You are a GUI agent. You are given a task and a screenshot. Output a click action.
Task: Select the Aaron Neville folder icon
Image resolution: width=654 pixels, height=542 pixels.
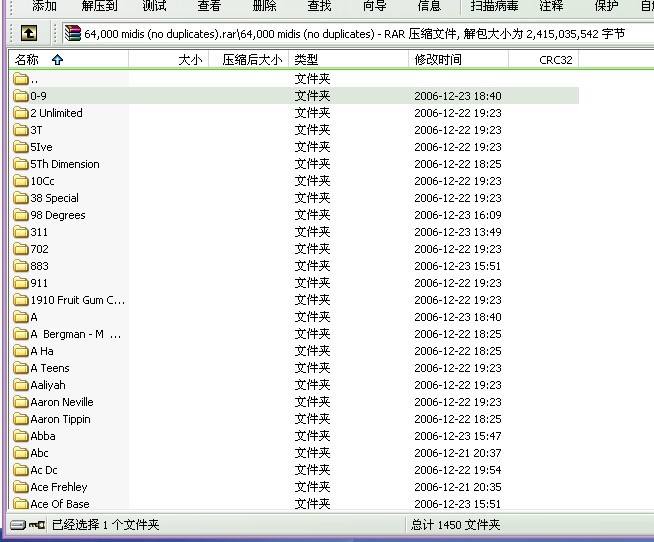pyautogui.click(x=20, y=402)
